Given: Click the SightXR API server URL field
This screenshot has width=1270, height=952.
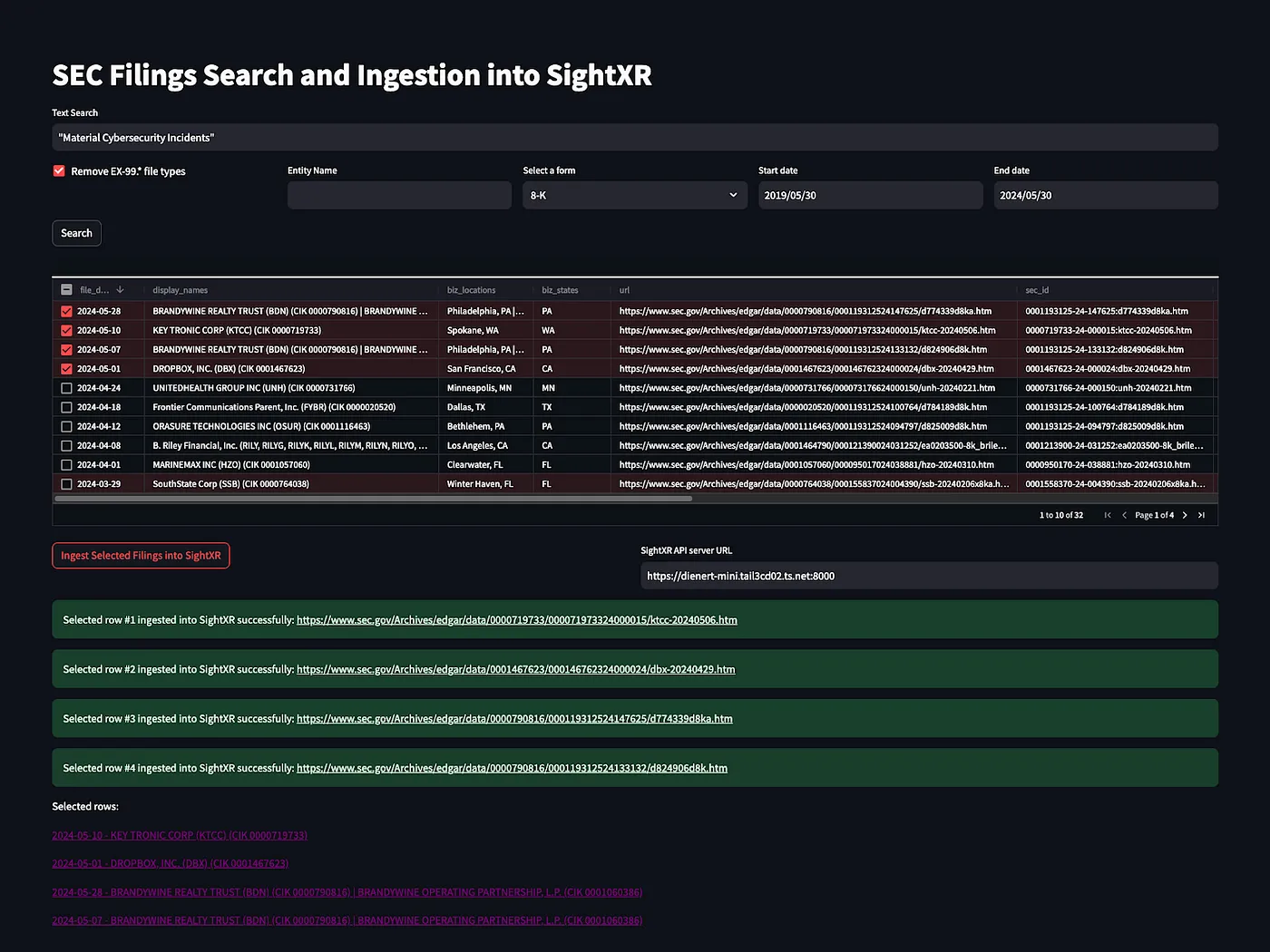Looking at the screenshot, I should [930, 576].
